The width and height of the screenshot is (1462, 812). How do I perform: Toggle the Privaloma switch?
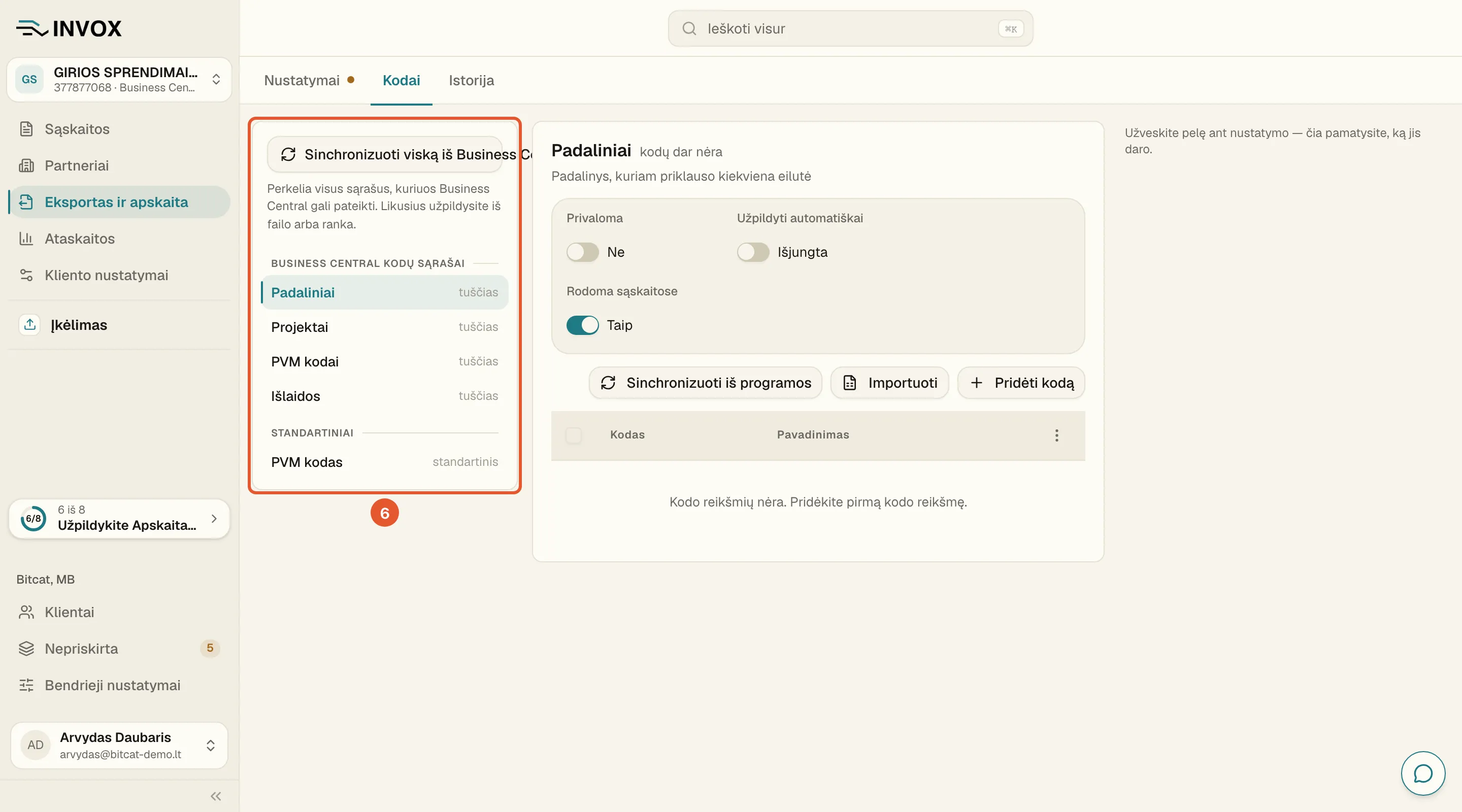click(582, 252)
